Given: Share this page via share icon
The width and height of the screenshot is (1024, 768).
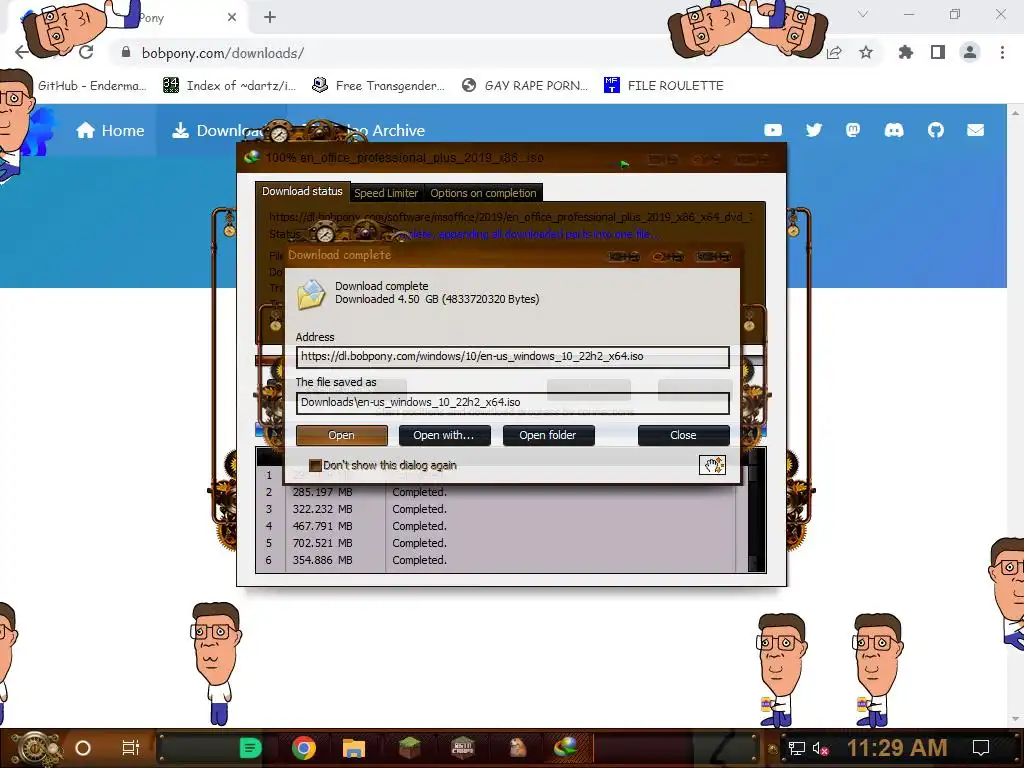Looking at the screenshot, I should point(834,53).
